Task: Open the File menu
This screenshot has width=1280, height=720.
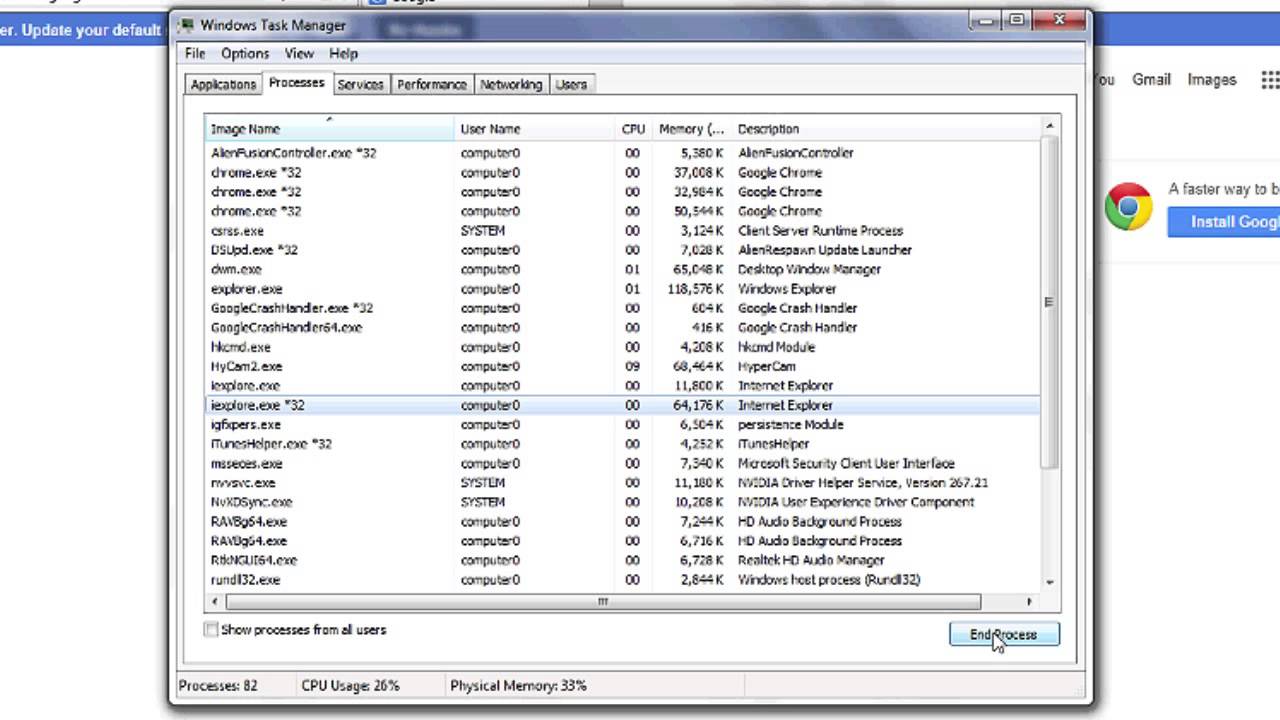Action: point(195,53)
